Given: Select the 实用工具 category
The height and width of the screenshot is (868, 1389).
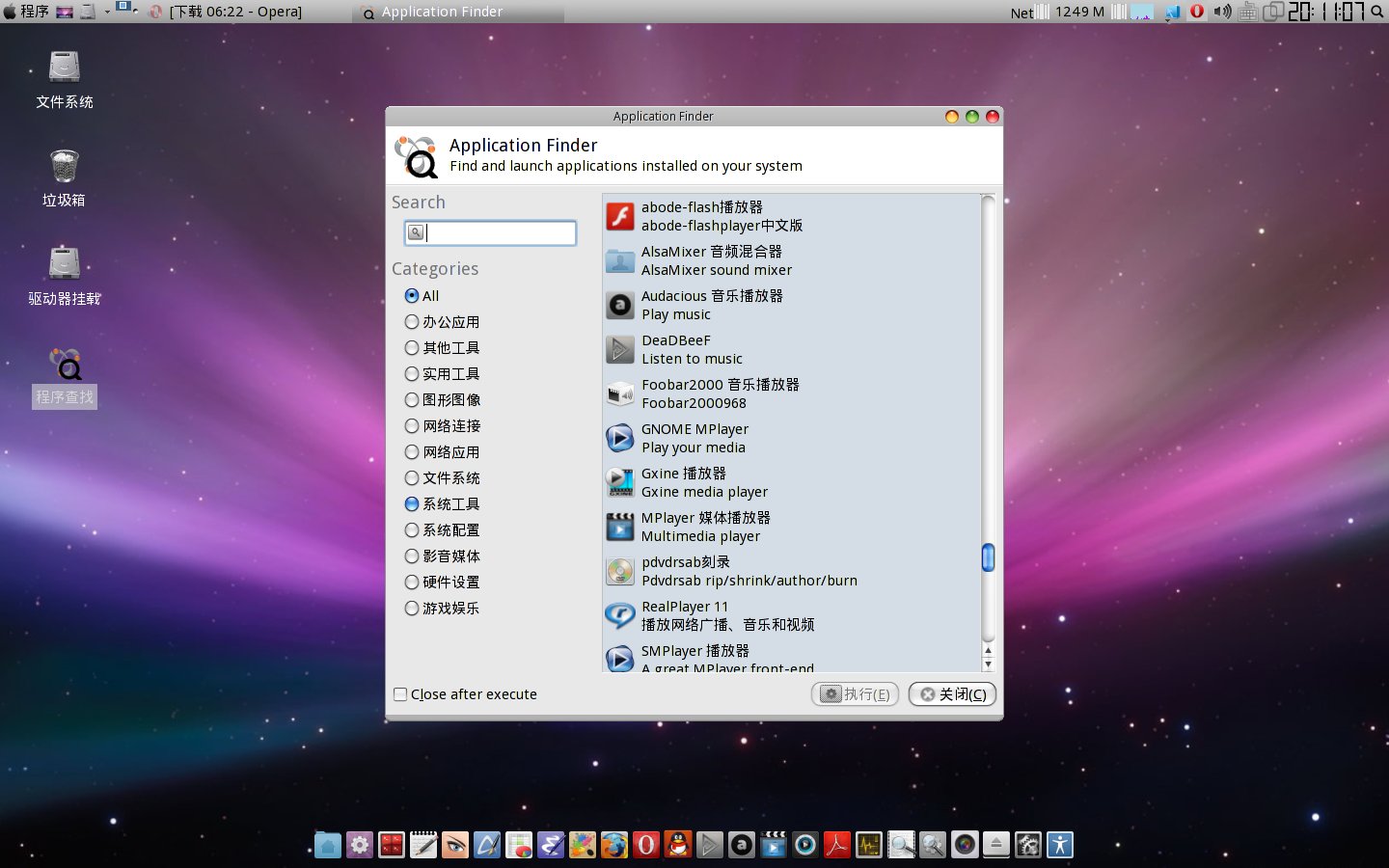Looking at the screenshot, I should pyautogui.click(x=442, y=374).
